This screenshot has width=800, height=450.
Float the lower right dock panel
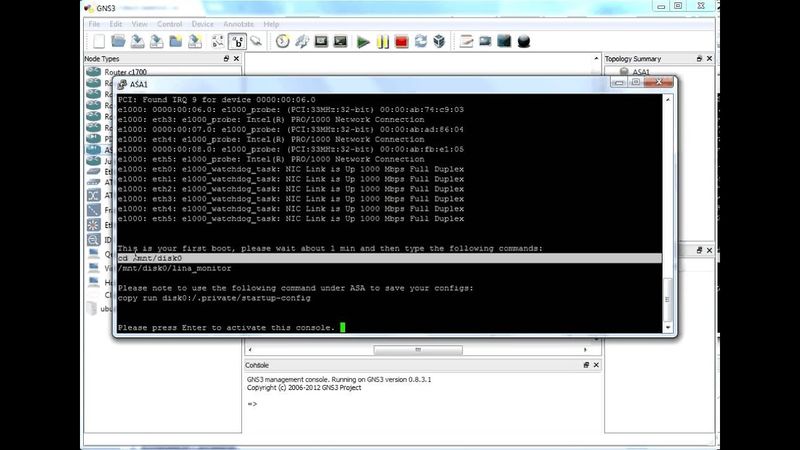click(x=699, y=250)
